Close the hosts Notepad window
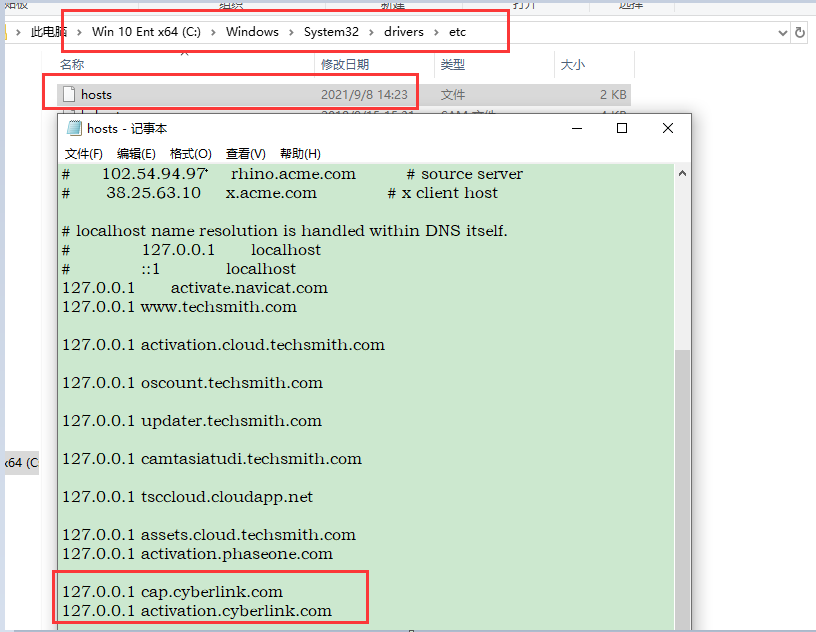 click(x=668, y=128)
